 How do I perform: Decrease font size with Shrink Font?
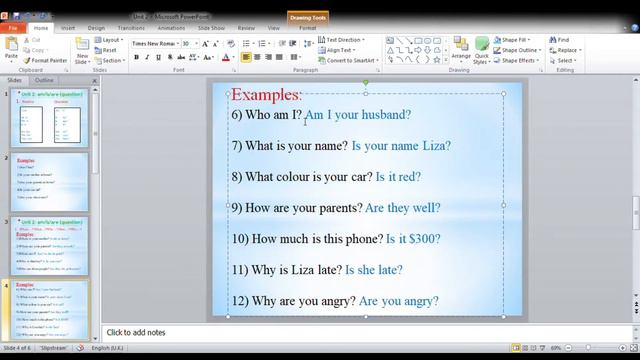(x=216, y=44)
